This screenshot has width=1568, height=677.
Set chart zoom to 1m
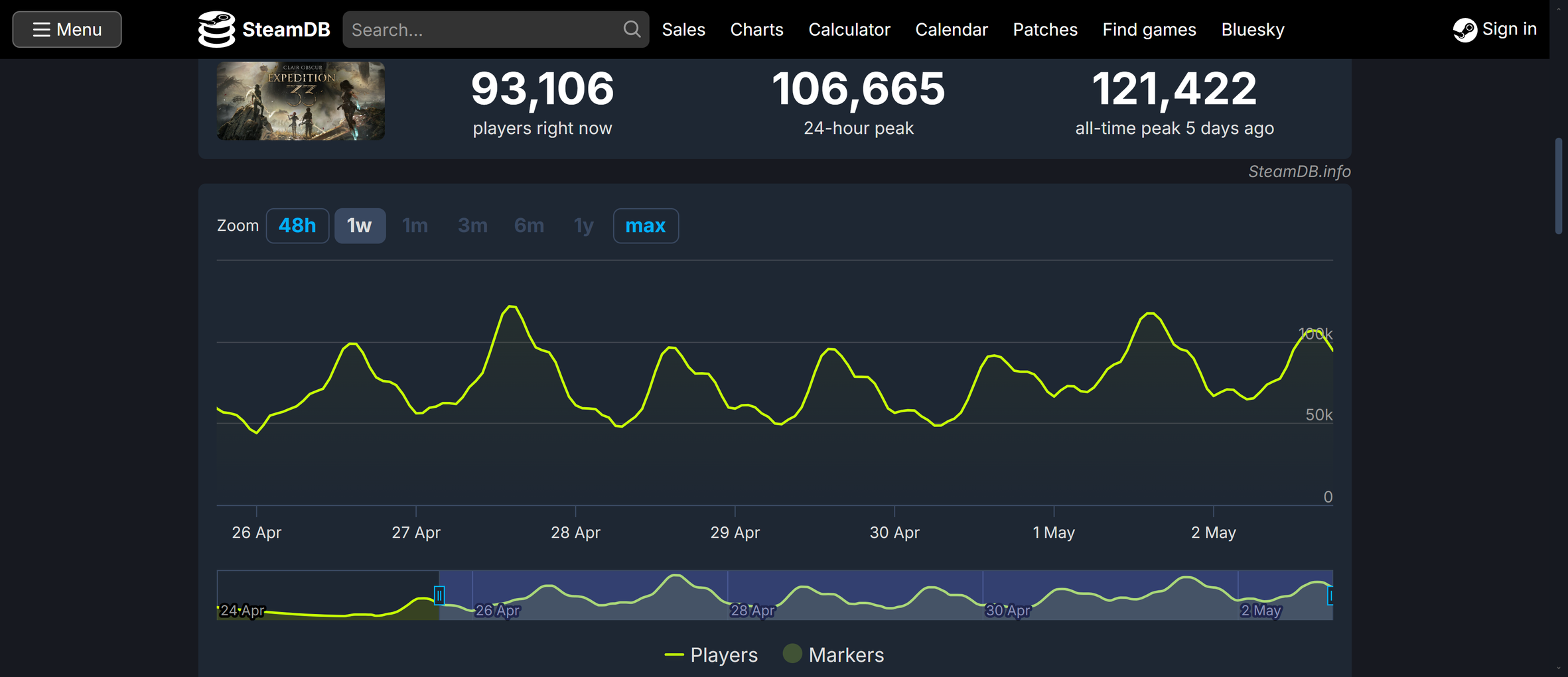coord(415,225)
